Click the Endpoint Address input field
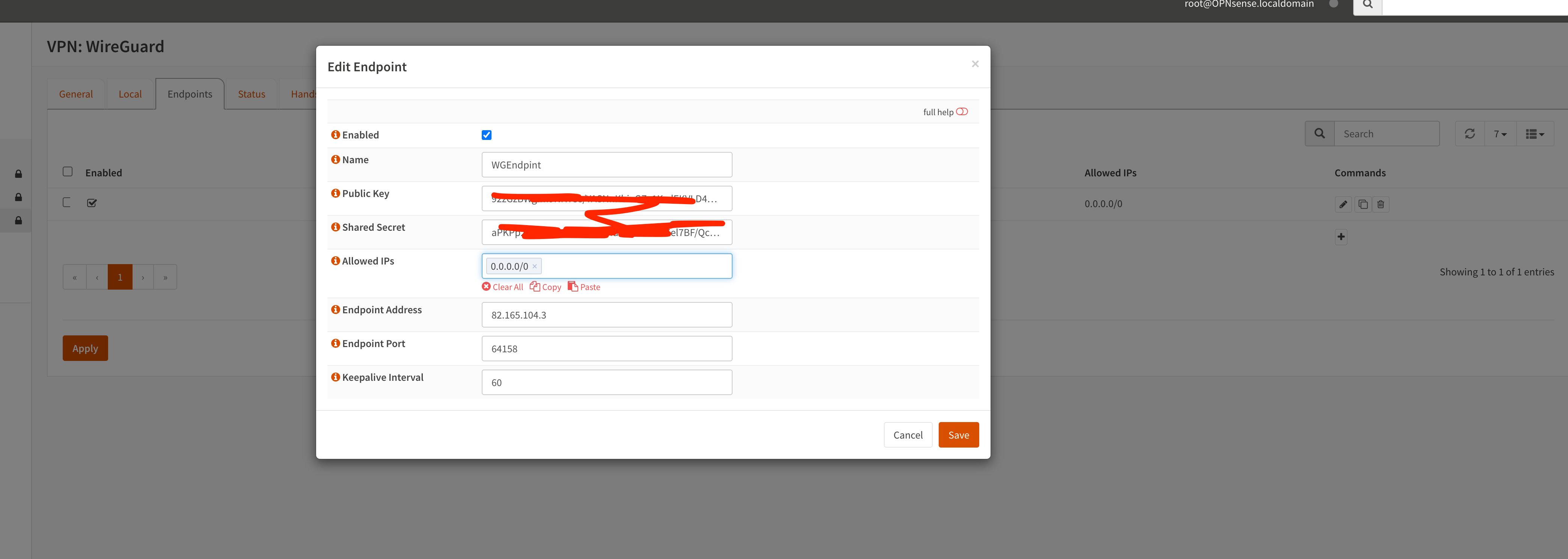1568x559 pixels. (607, 314)
